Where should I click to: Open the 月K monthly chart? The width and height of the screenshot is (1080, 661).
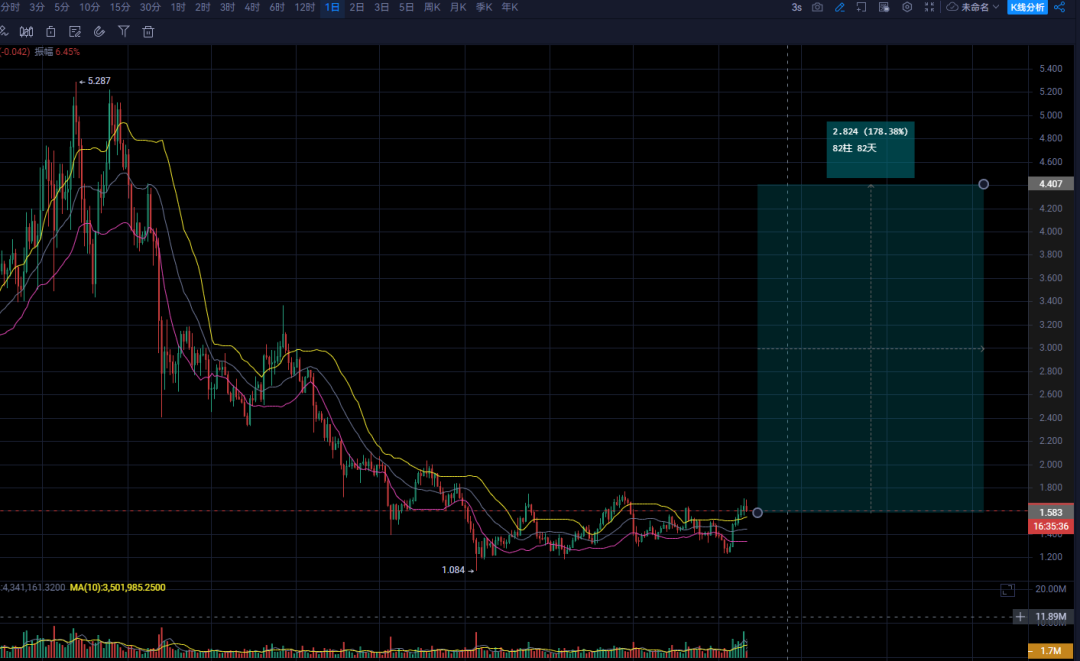(458, 8)
